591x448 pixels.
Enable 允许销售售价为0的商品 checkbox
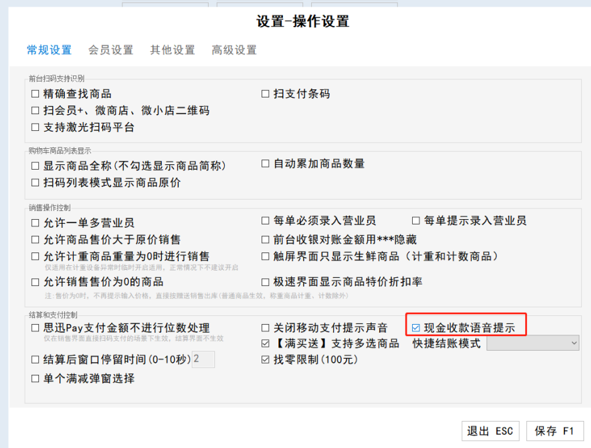(35, 282)
